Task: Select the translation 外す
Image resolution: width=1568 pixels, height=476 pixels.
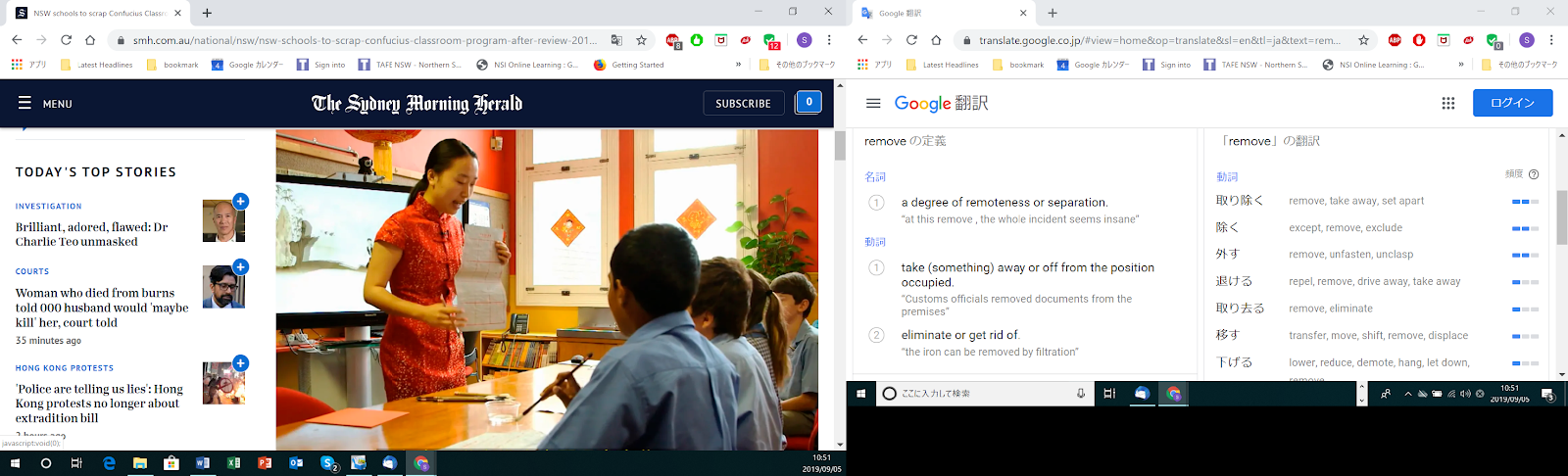Action: tap(1228, 255)
